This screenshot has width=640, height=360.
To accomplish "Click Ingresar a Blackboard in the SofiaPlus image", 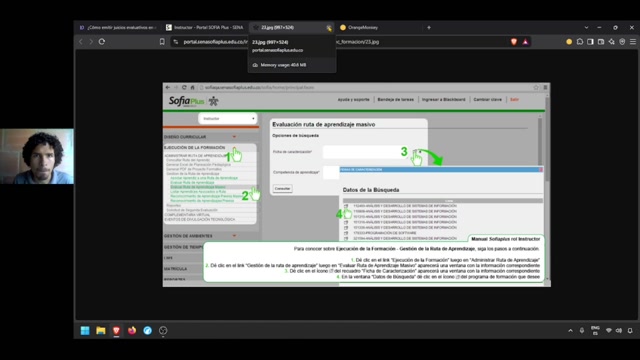I will [x=444, y=100].
